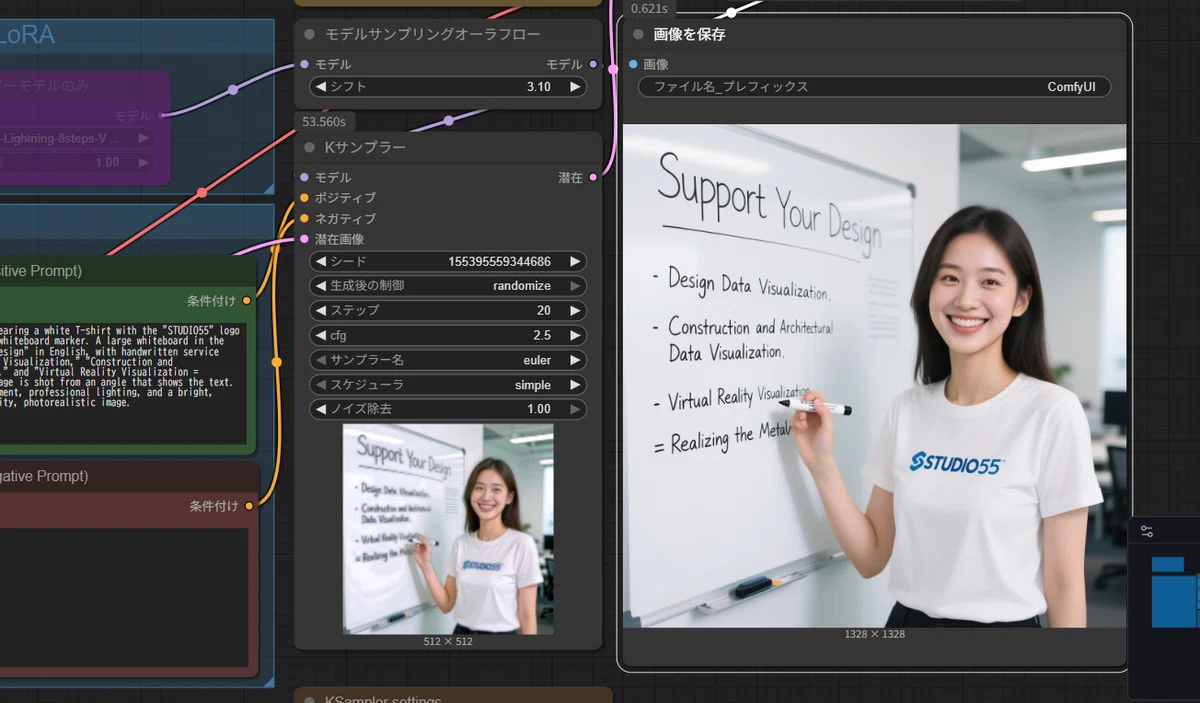Open the sliders settings icon above the minimap
Viewport: 1200px width, 703px height.
tap(1146, 531)
